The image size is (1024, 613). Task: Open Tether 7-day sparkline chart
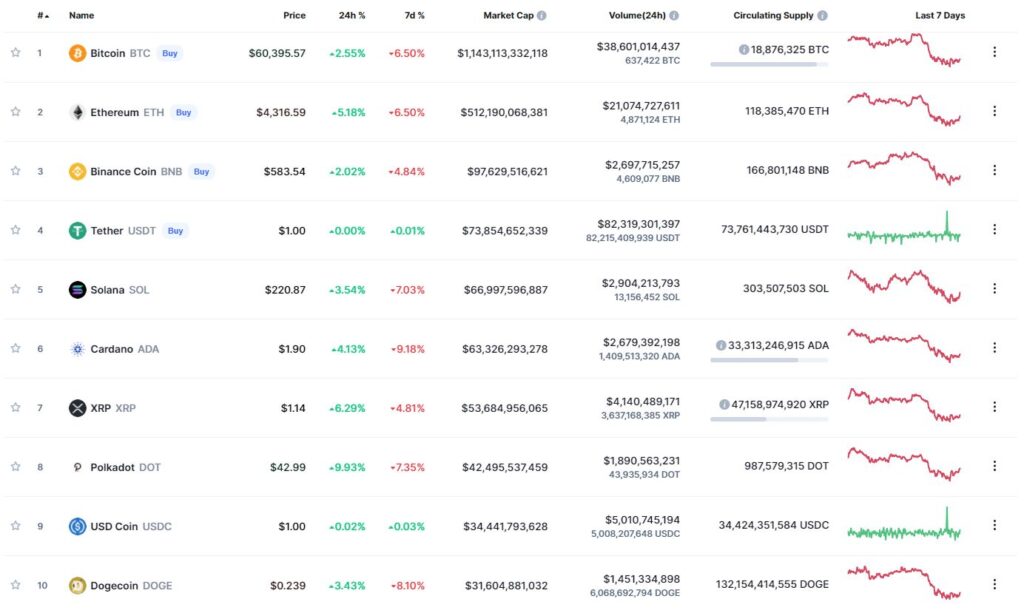pyautogui.click(x=904, y=228)
